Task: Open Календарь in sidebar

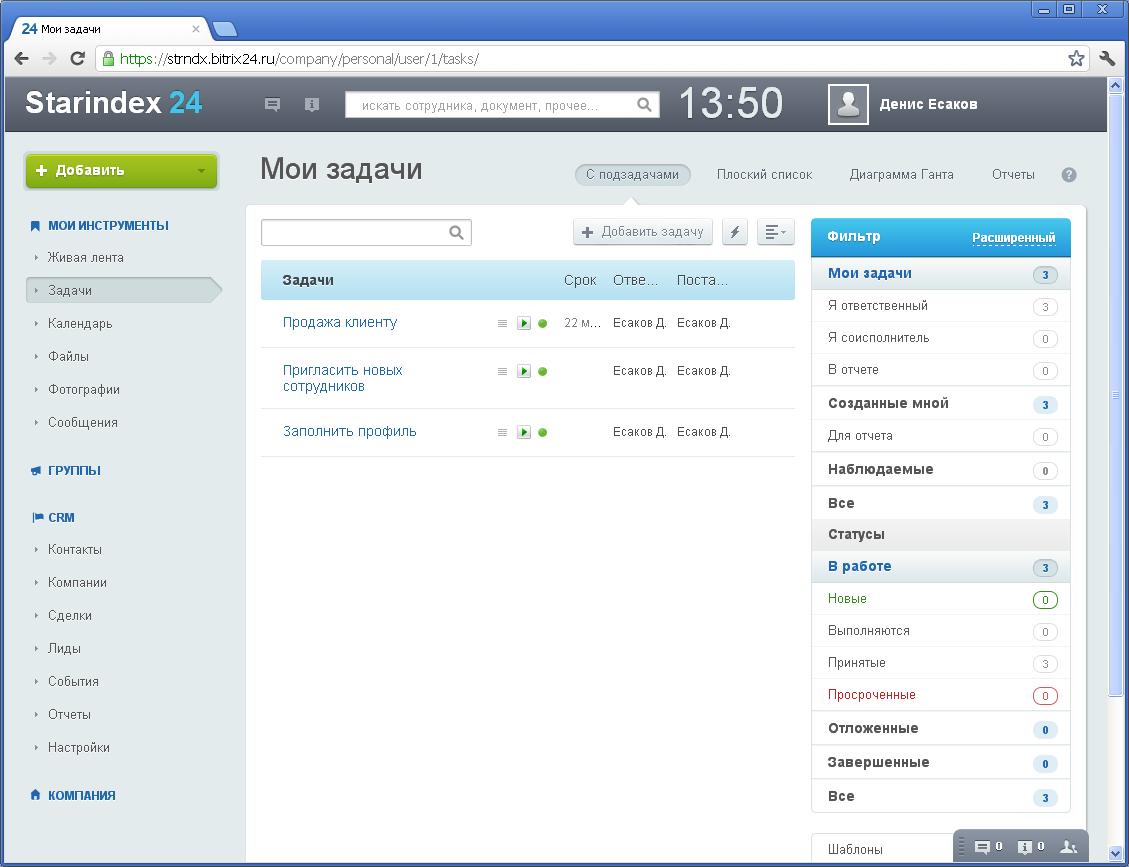Action: [x=80, y=323]
